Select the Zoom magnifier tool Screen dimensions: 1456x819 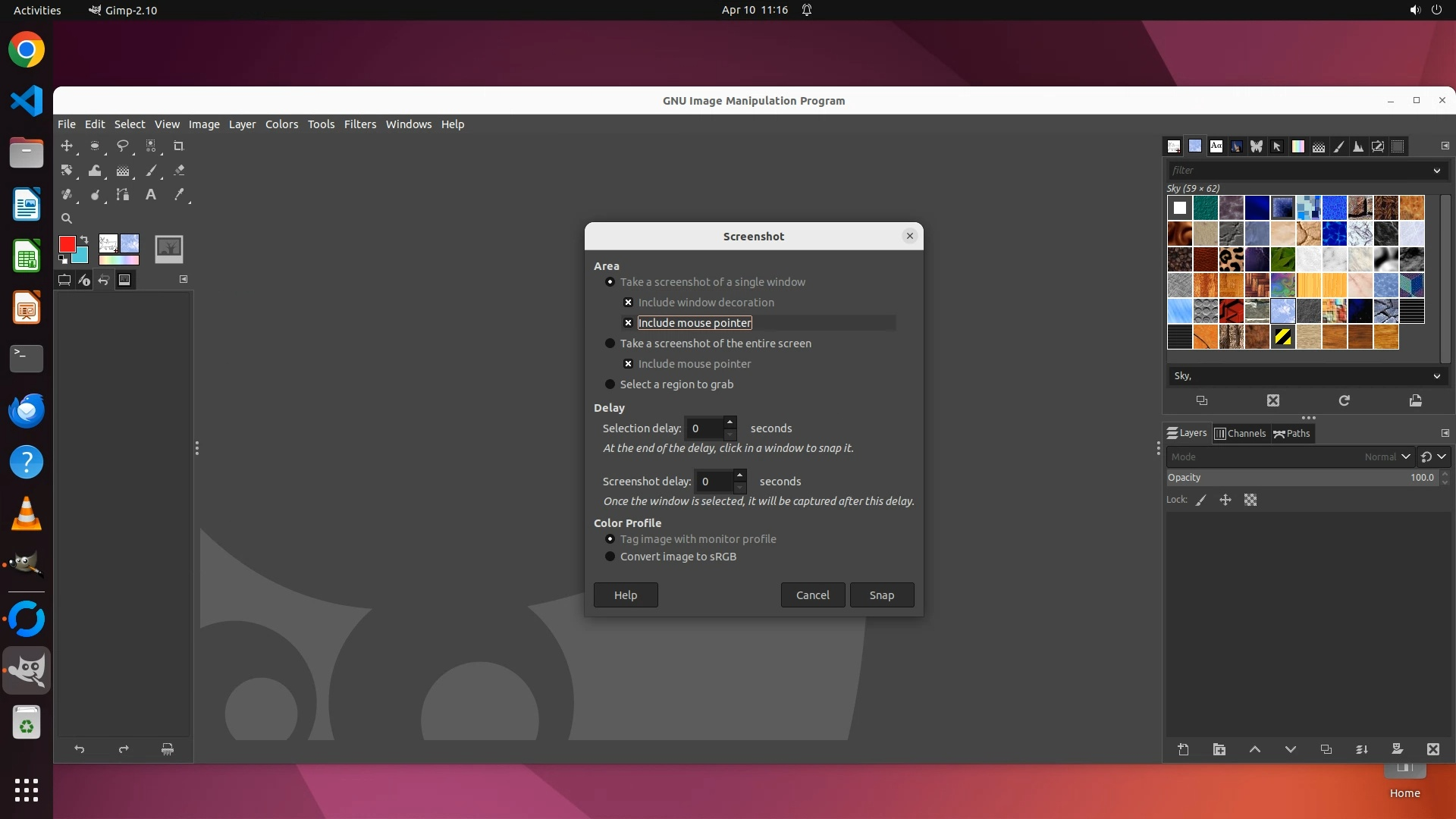click(67, 218)
